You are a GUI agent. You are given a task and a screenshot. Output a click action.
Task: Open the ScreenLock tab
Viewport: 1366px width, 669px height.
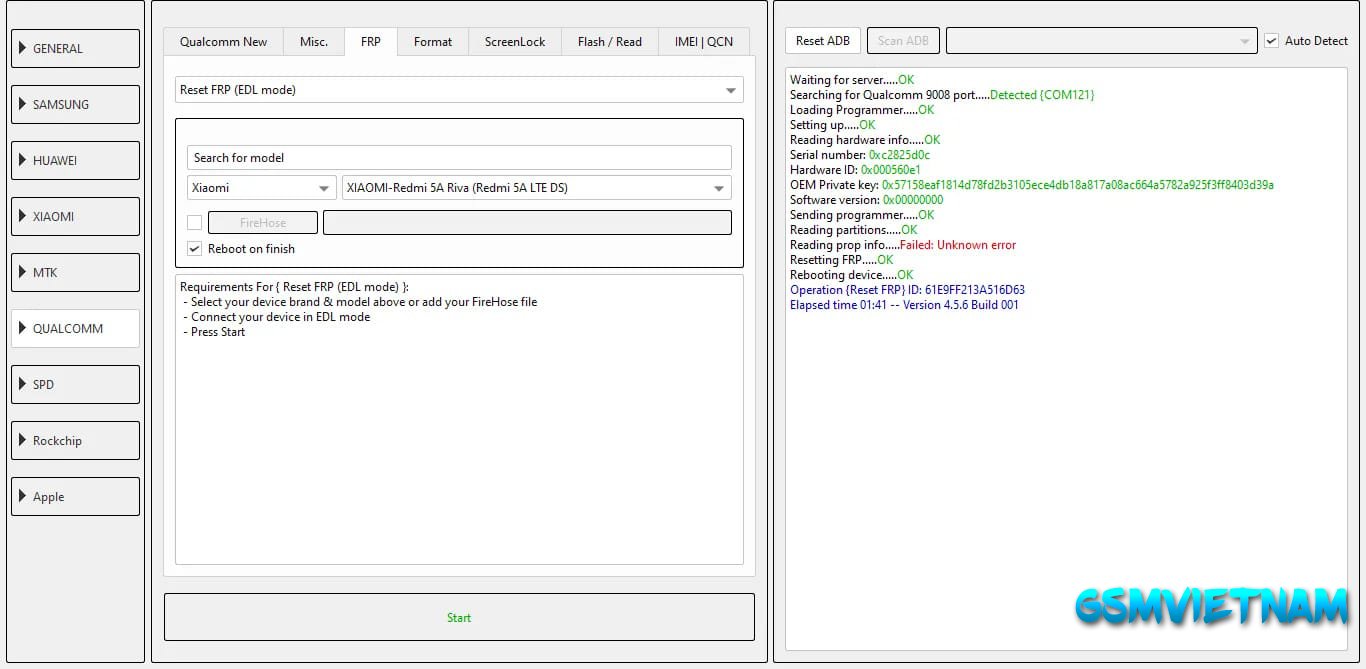click(515, 42)
